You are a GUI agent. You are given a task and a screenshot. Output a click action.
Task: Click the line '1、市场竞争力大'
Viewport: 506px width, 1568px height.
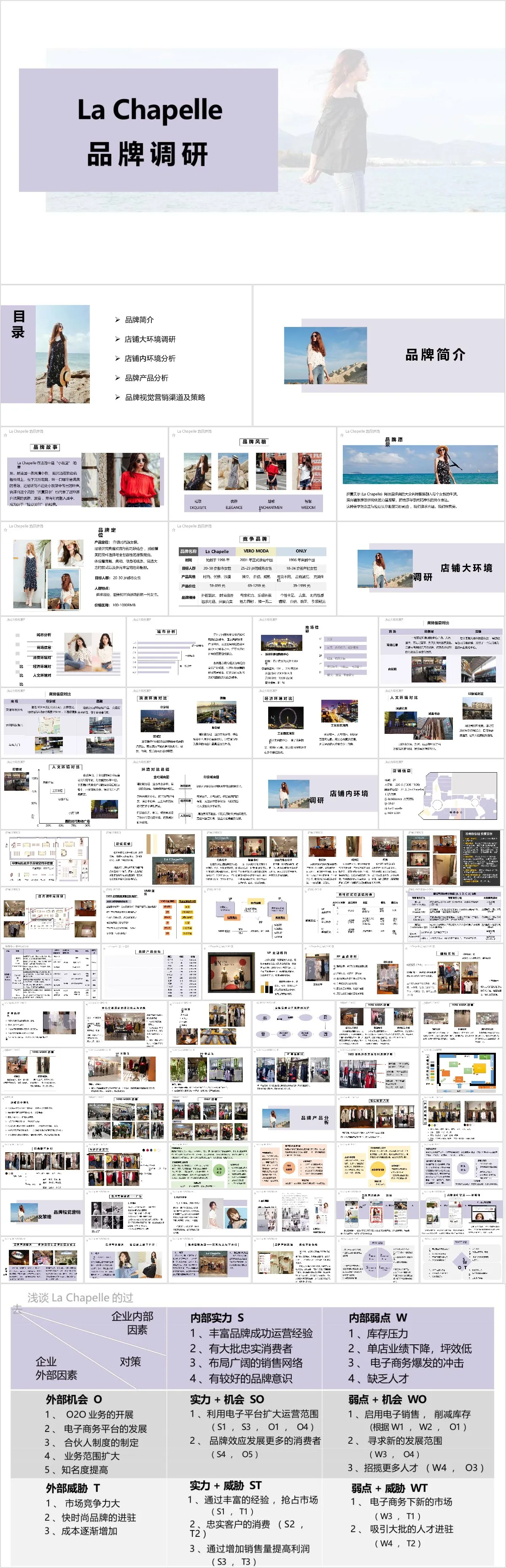82,1503
